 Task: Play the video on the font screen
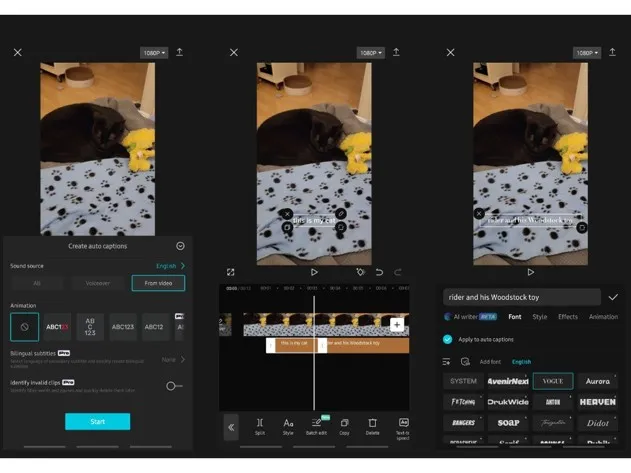pyautogui.click(x=531, y=272)
